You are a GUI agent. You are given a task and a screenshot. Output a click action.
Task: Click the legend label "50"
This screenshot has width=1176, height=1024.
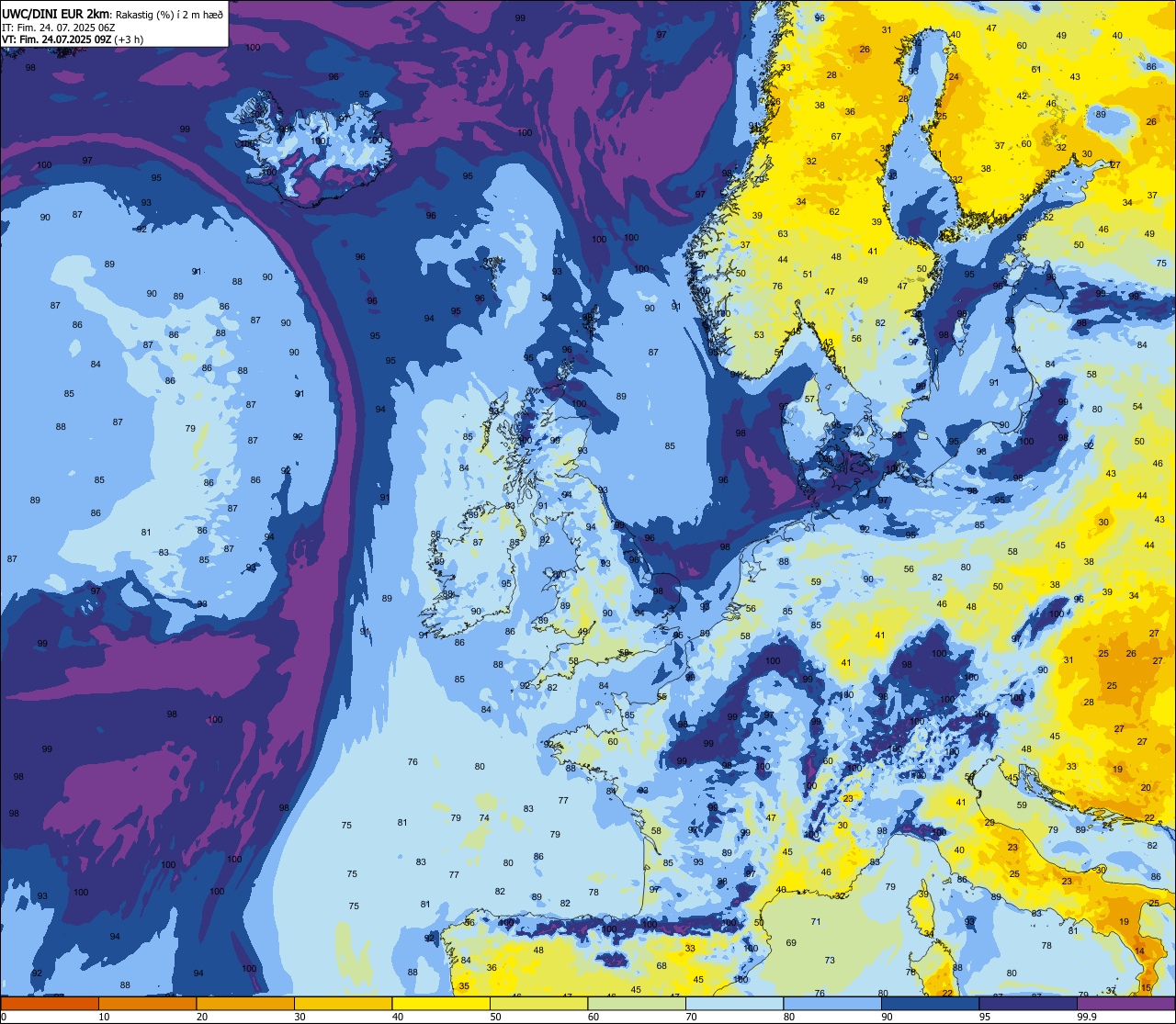point(495,1017)
